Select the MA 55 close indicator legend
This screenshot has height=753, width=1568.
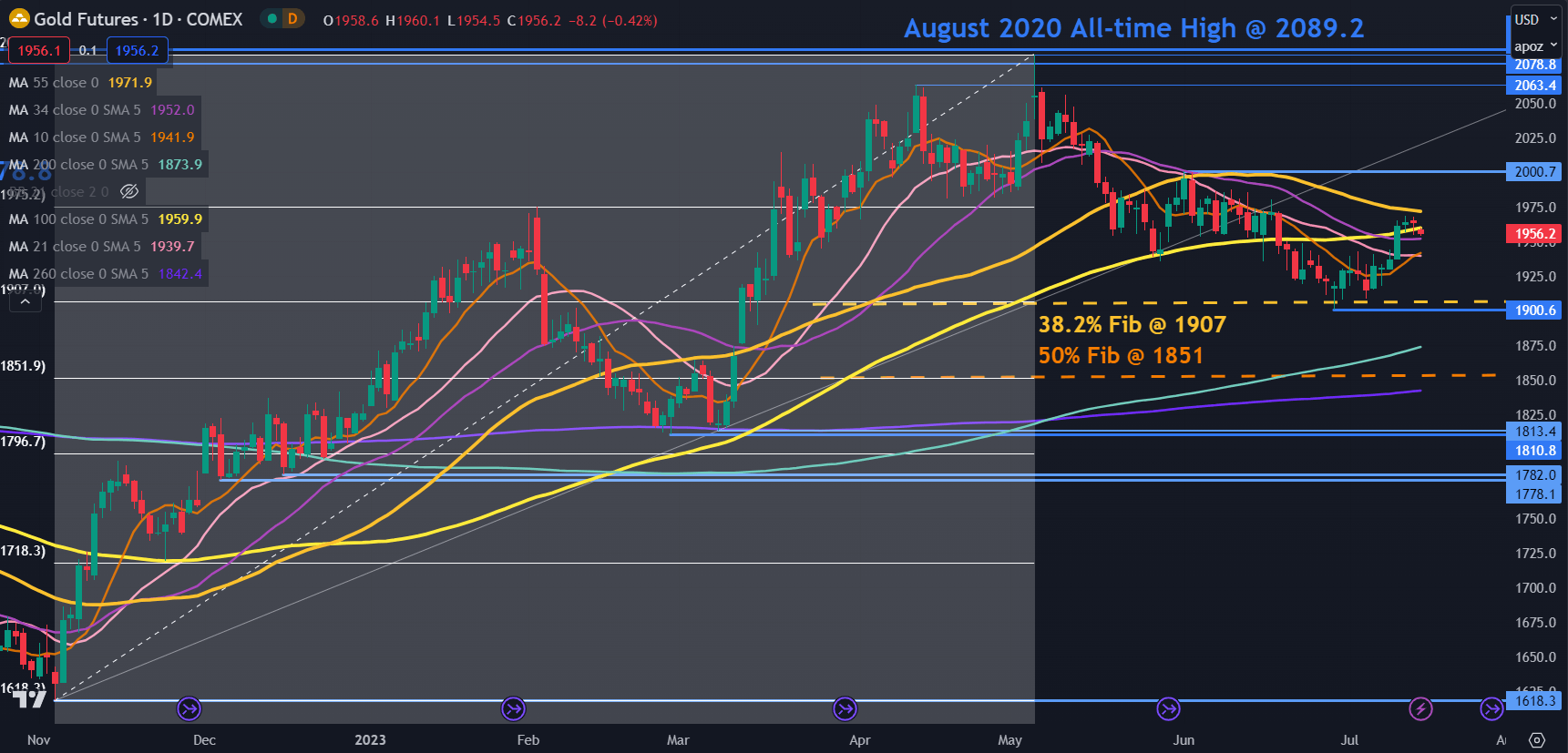pos(80,83)
